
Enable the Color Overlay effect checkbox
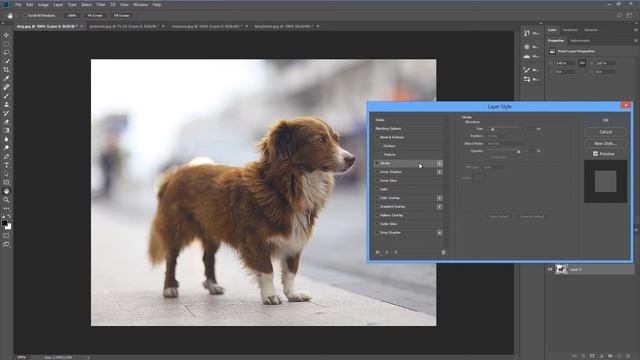point(377,198)
